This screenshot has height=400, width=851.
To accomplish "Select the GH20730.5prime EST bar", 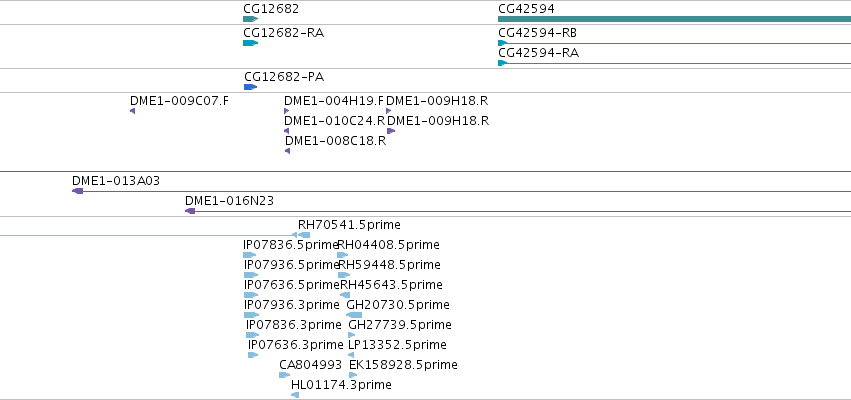I will pyautogui.click(x=354, y=315).
